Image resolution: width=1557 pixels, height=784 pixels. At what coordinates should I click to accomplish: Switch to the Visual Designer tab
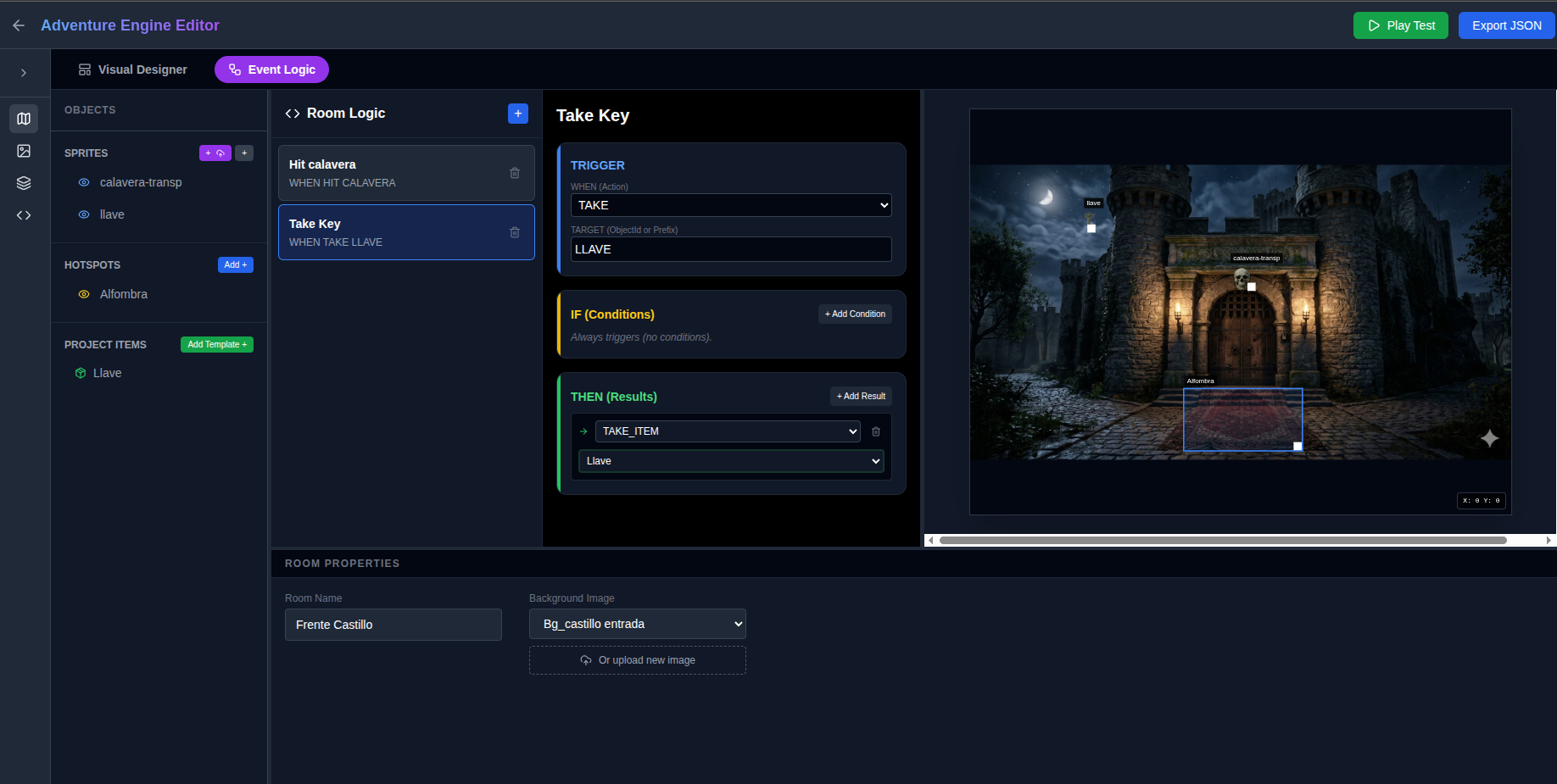point(133,70)
